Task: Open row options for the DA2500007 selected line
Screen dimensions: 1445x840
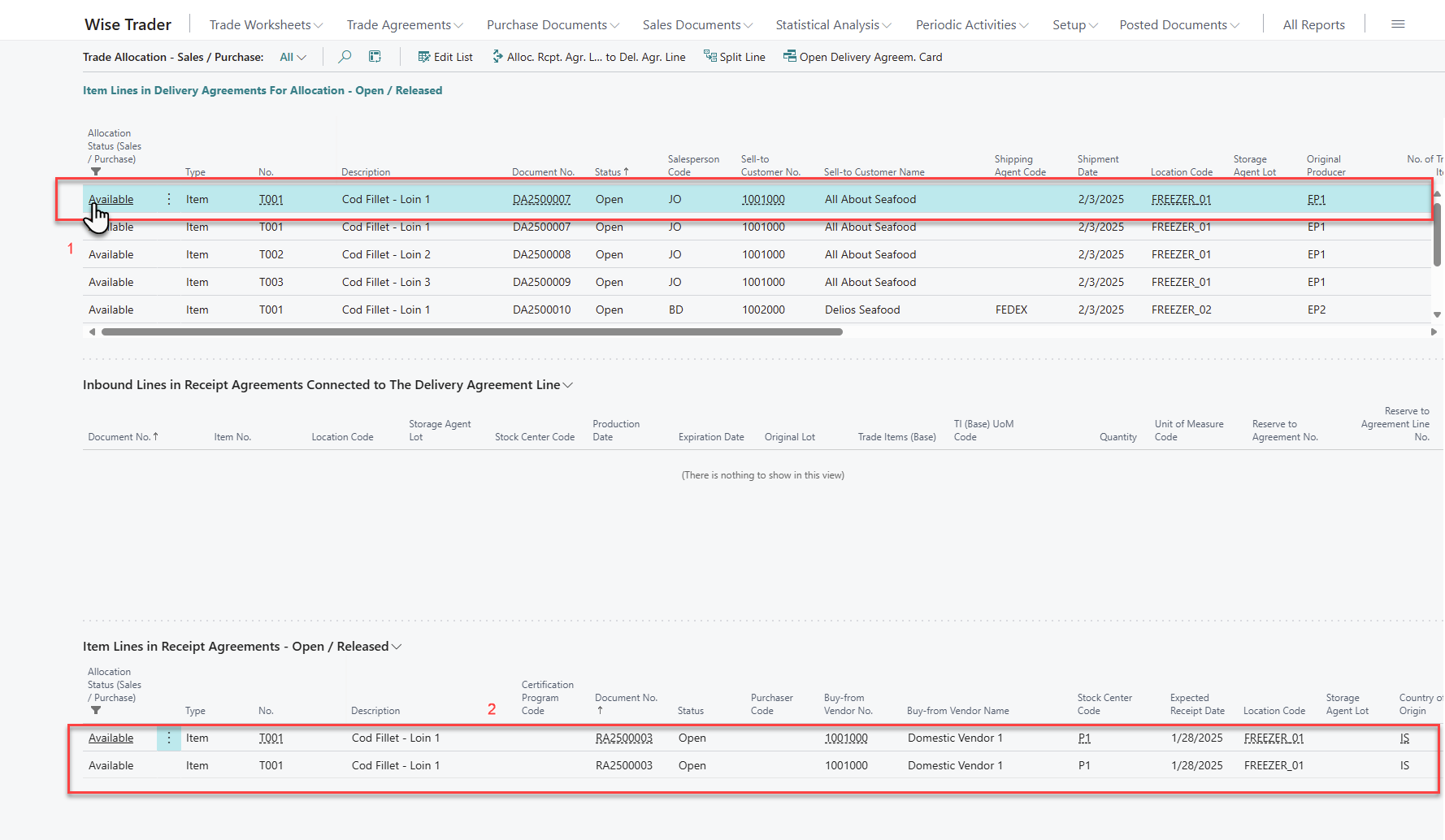Action: [169, 199]
